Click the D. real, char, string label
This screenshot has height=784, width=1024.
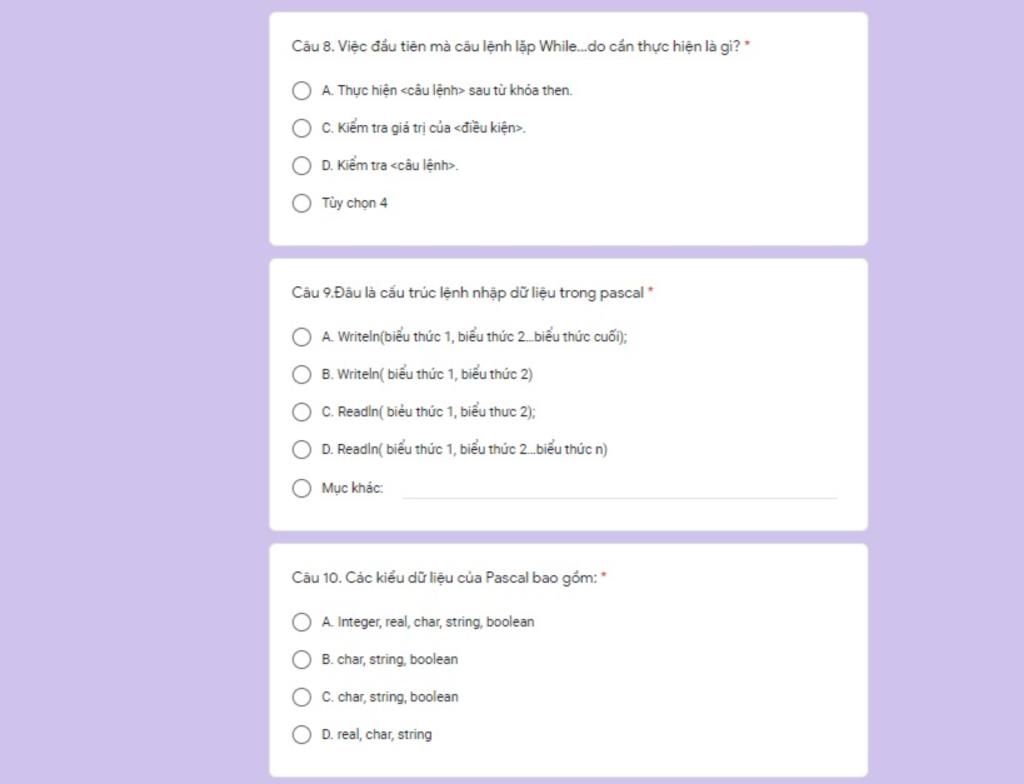tap(376, 734)
